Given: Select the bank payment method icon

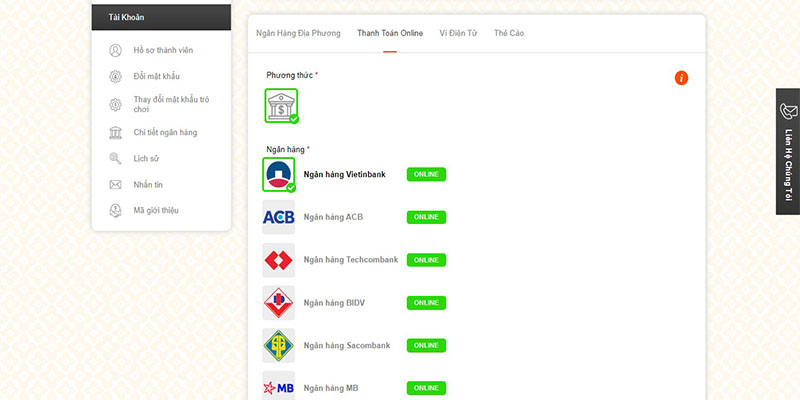Looking at the screenshot, I should coord(281,106).
